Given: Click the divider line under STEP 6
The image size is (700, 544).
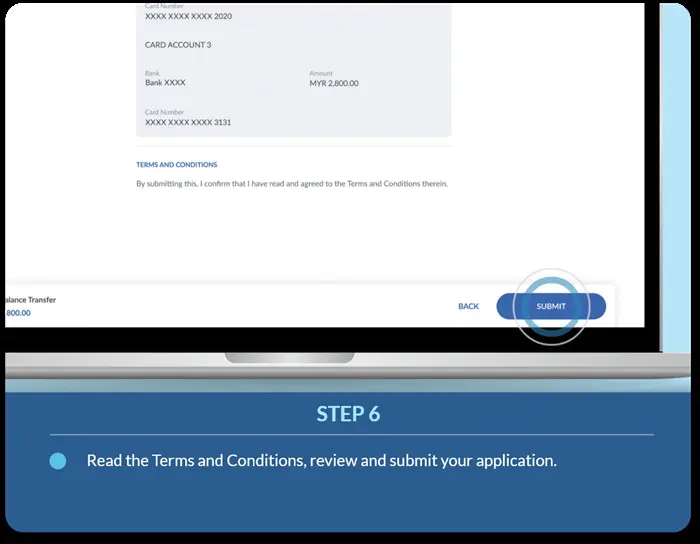Looking at the screenshot, I should pos(350,435).
